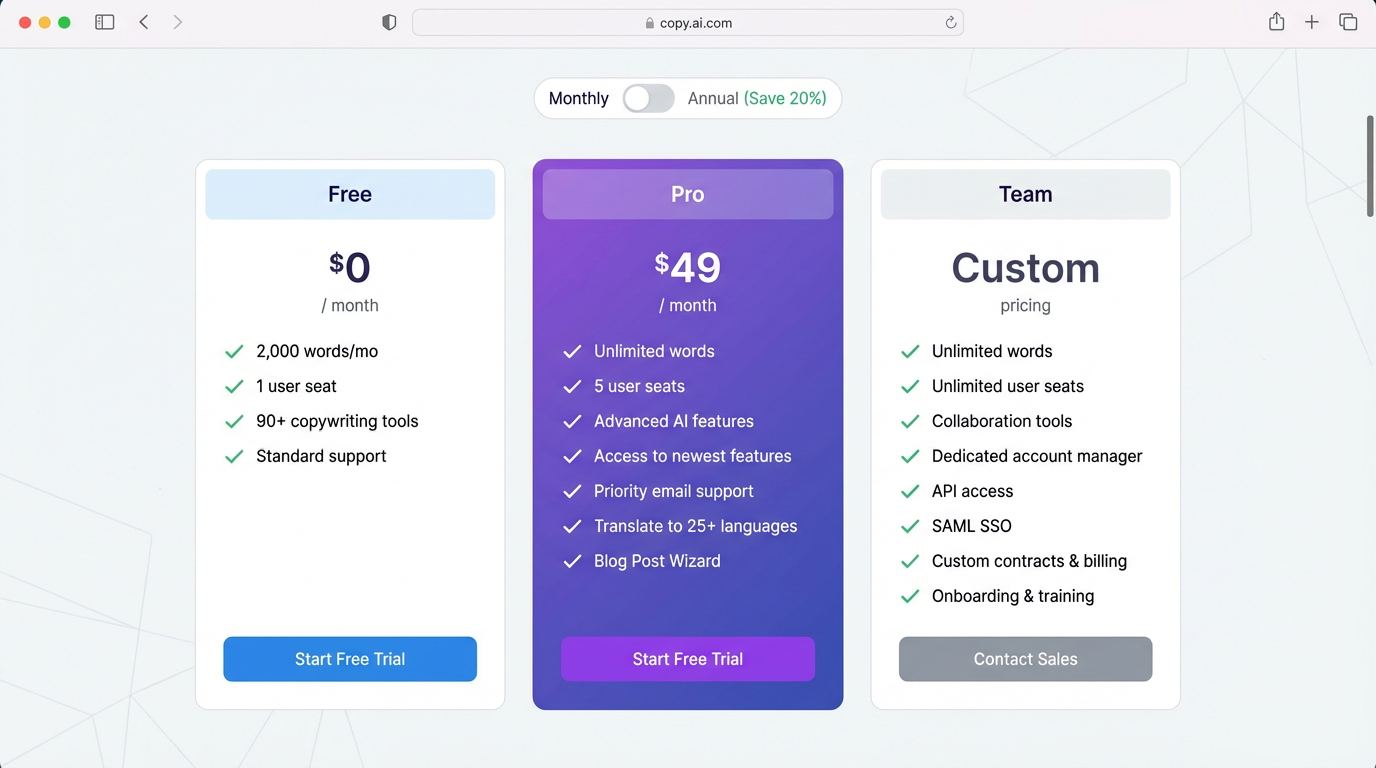Share this page via Safari

(1276, 21)
